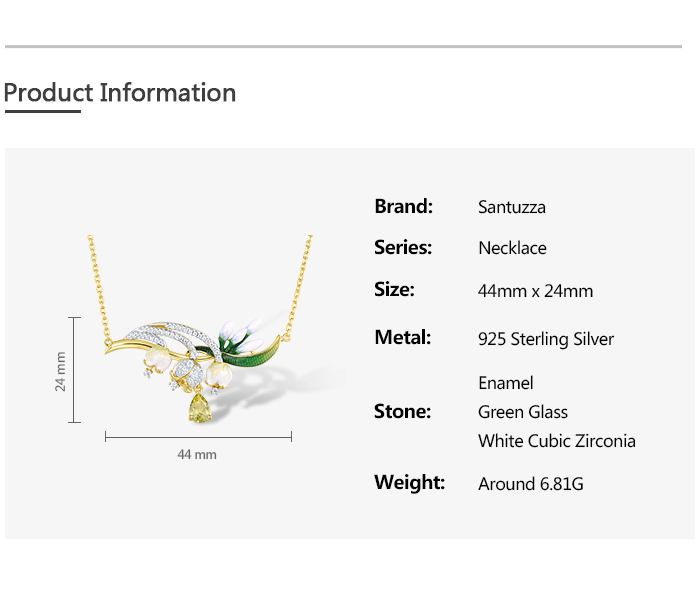700x591 pixels.
Task: Click the Weight: label
Action: [409, 483]
